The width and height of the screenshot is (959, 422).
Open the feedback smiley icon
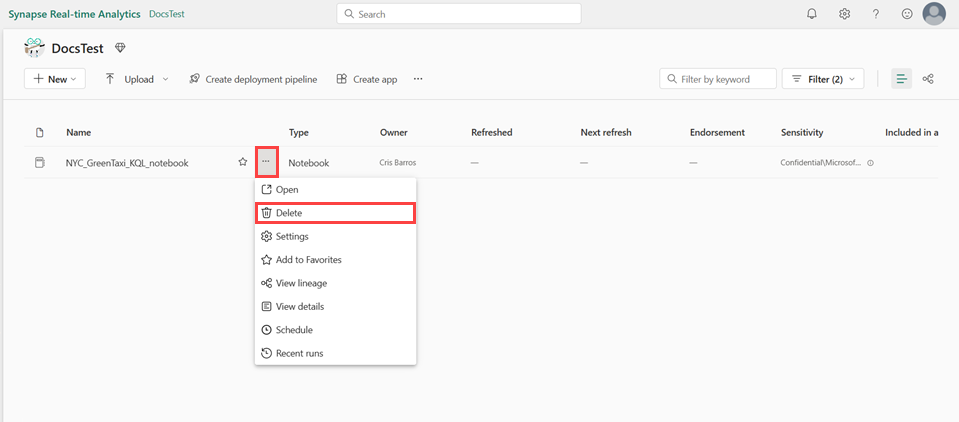click(907, 14)
